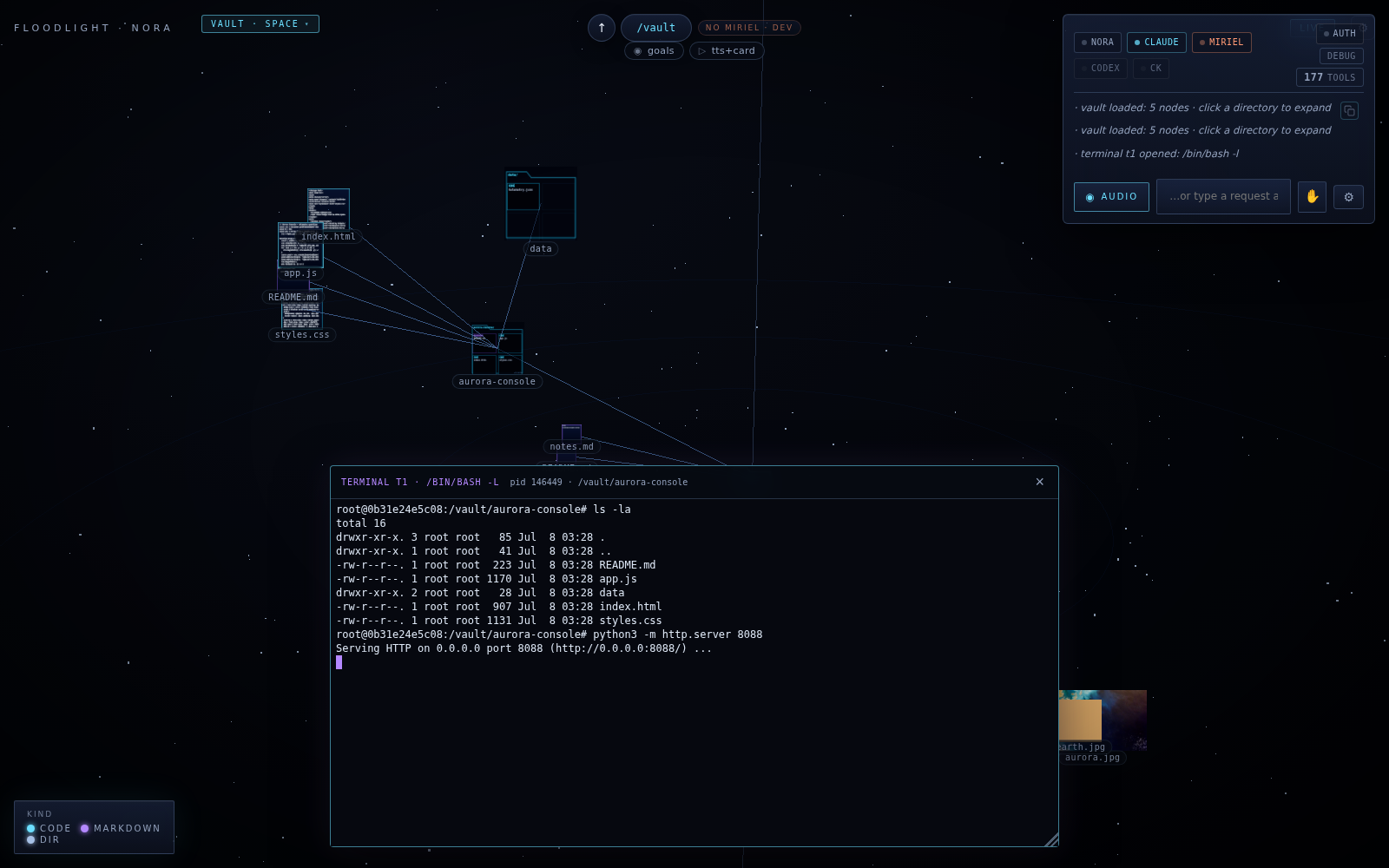Click the NO MIRIEL · DEV badge
The height and width of the screenshot is (868, 1389).
(x=749, y=28)
